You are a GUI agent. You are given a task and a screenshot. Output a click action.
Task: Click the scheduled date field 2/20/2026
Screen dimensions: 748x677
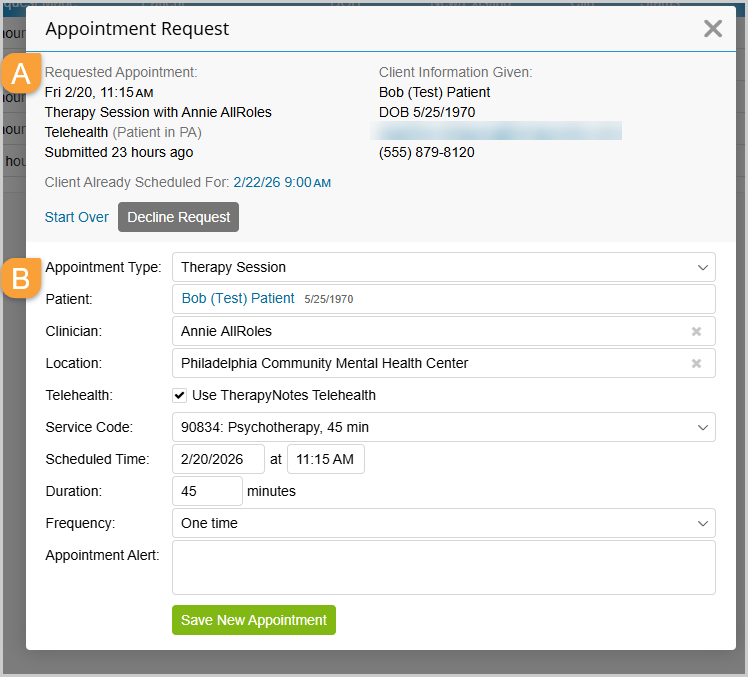coord(218,459)
